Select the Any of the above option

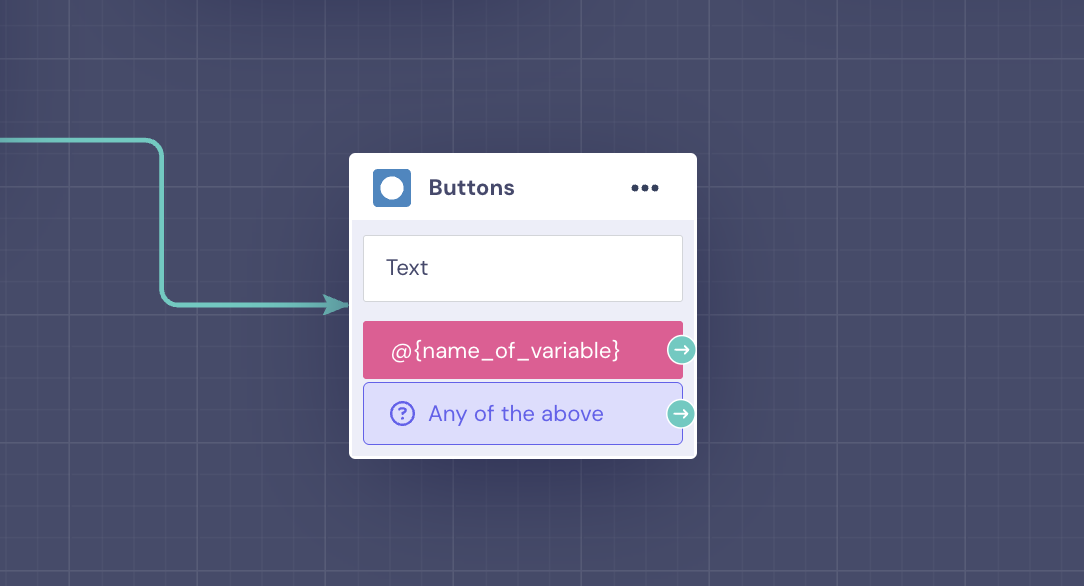click(523, 413)
